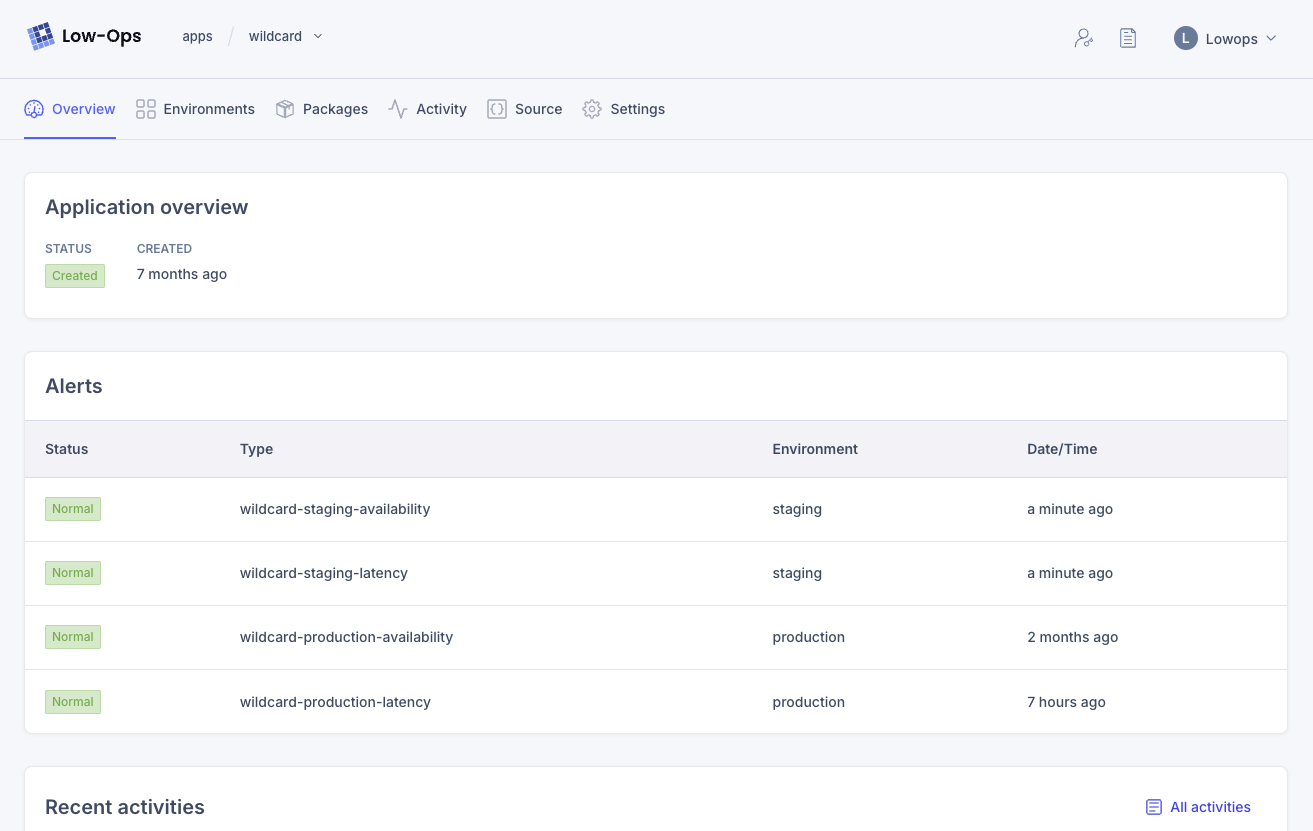The height and width of the screenshot is (831, 1313).
Task: Click the Packages box icon
Action: coord(285,109)
